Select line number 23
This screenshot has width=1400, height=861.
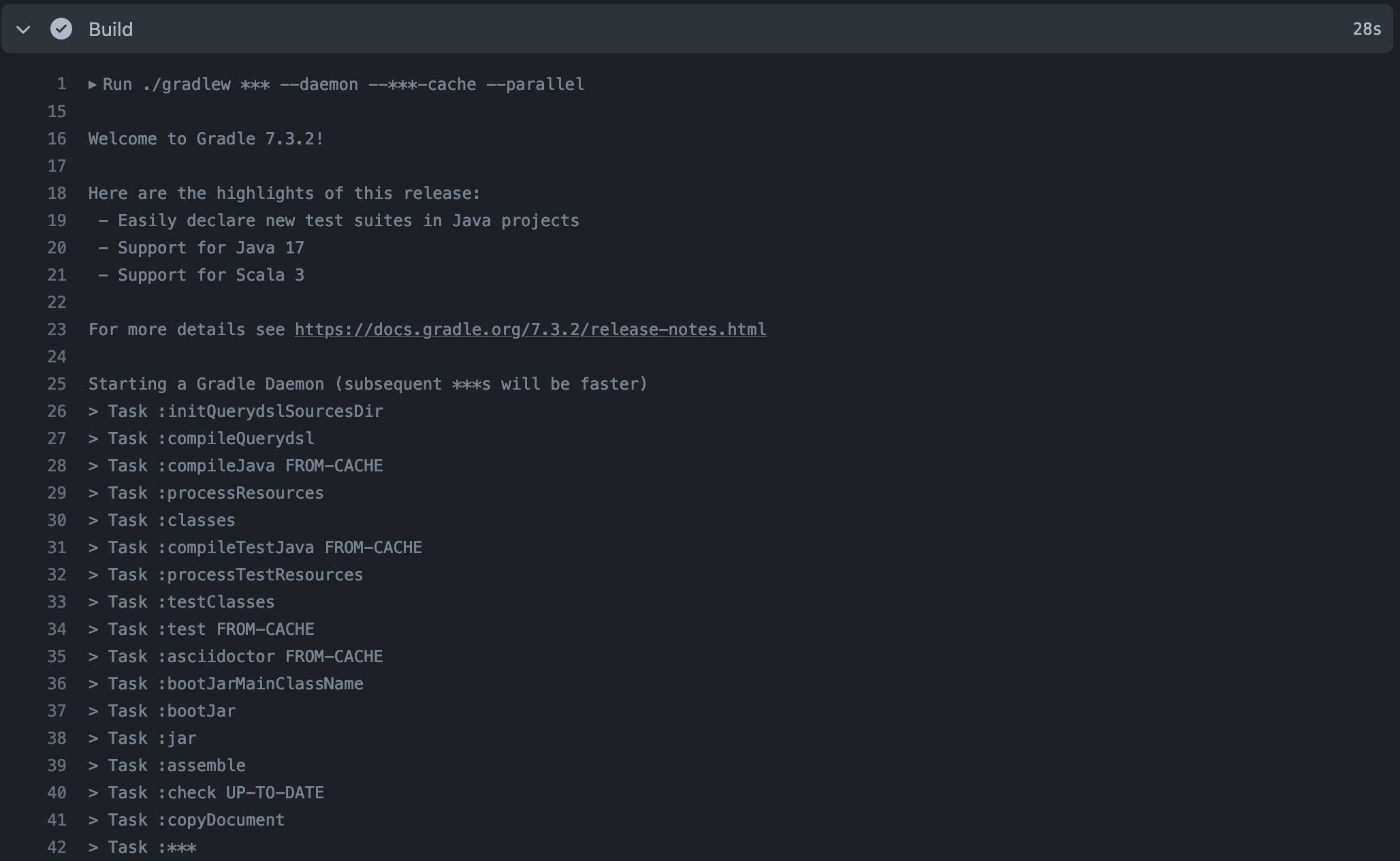[57, 330]
